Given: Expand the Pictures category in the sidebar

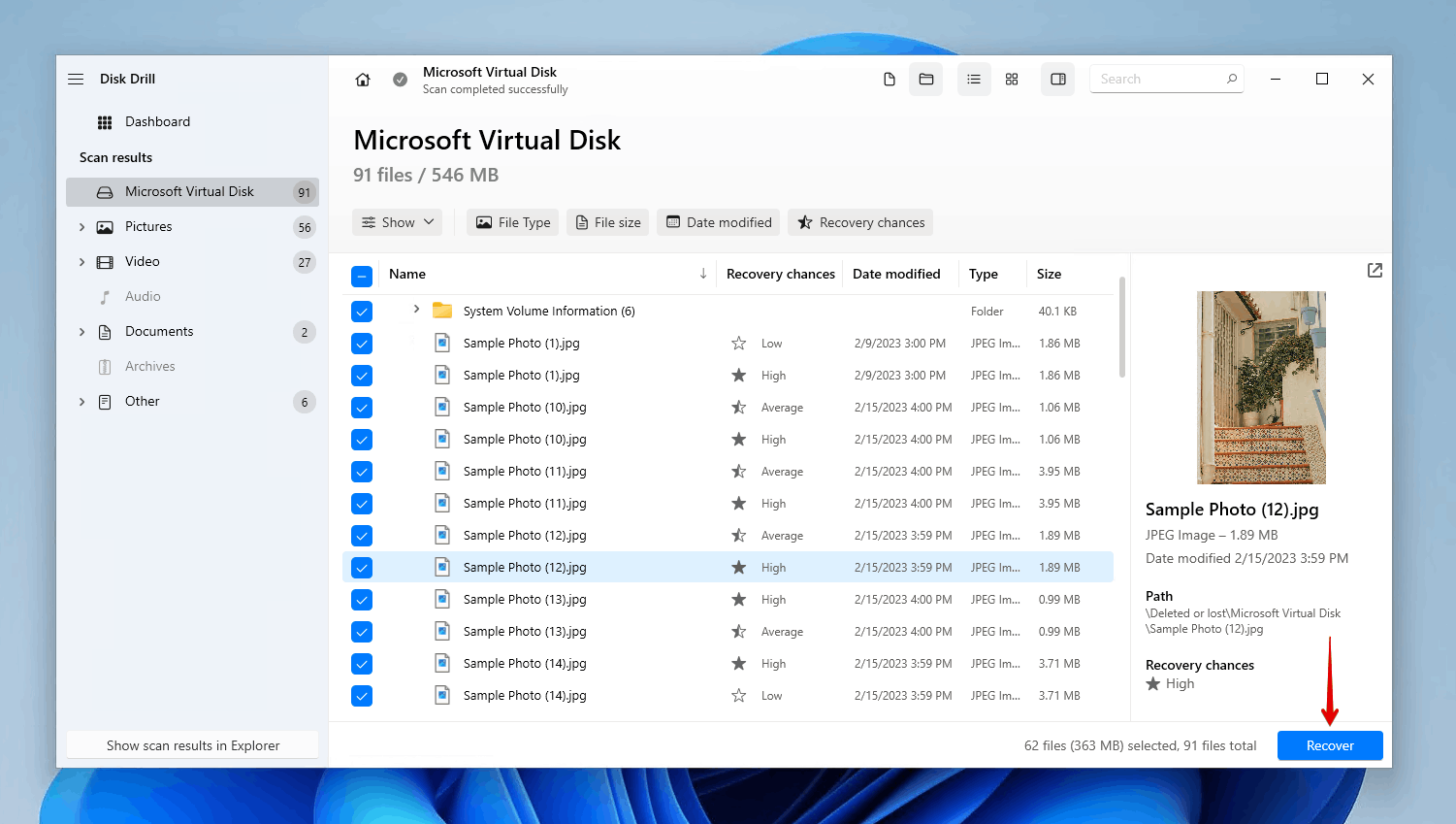Looking at the screenshot, I should tap(81, 226).
